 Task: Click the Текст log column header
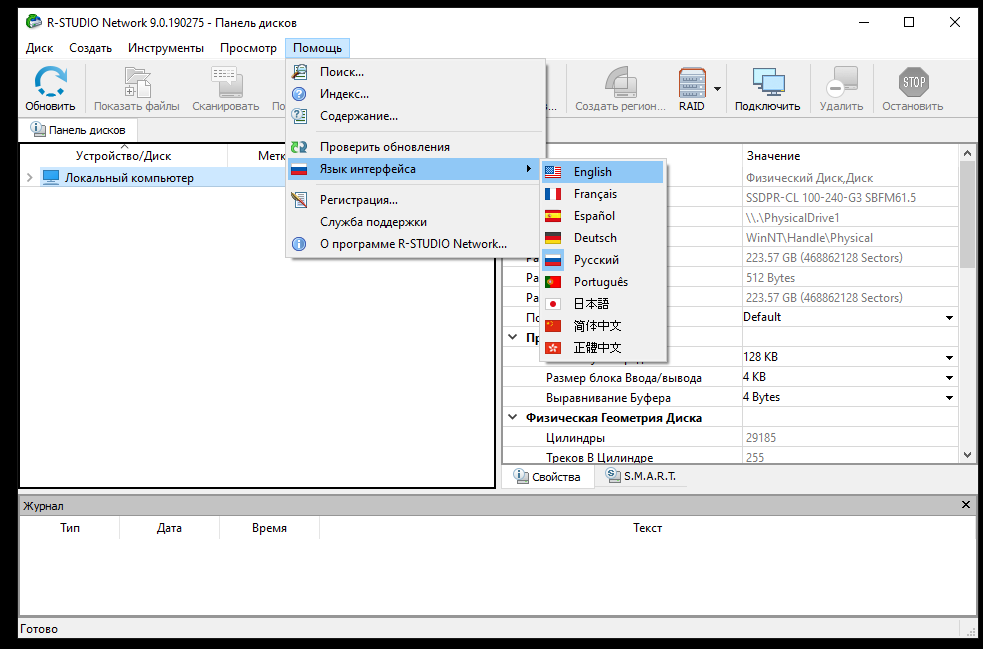coord(647,528)
